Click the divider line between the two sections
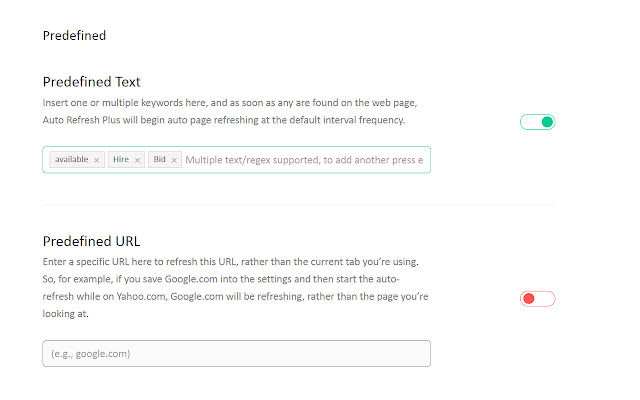Viewport: 640px width, 400px height. pos(299,205)
